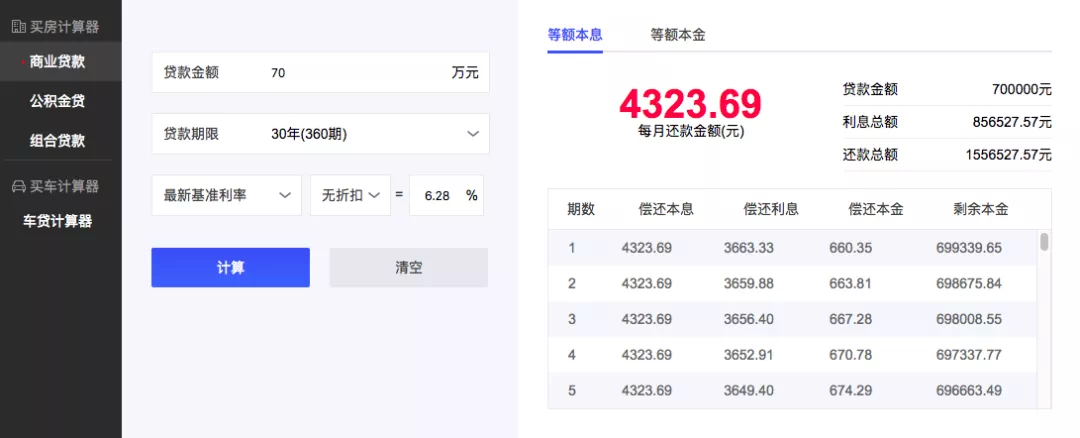Screen dimensions: 1080x438
Task: Open 公积金贷 in the sidebar
Action: 57,101
